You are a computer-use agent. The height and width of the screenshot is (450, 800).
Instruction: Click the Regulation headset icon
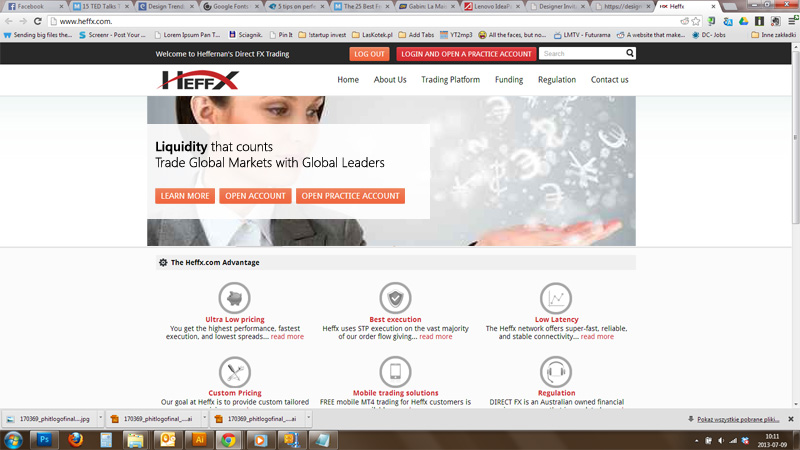[x=556, y=372]
